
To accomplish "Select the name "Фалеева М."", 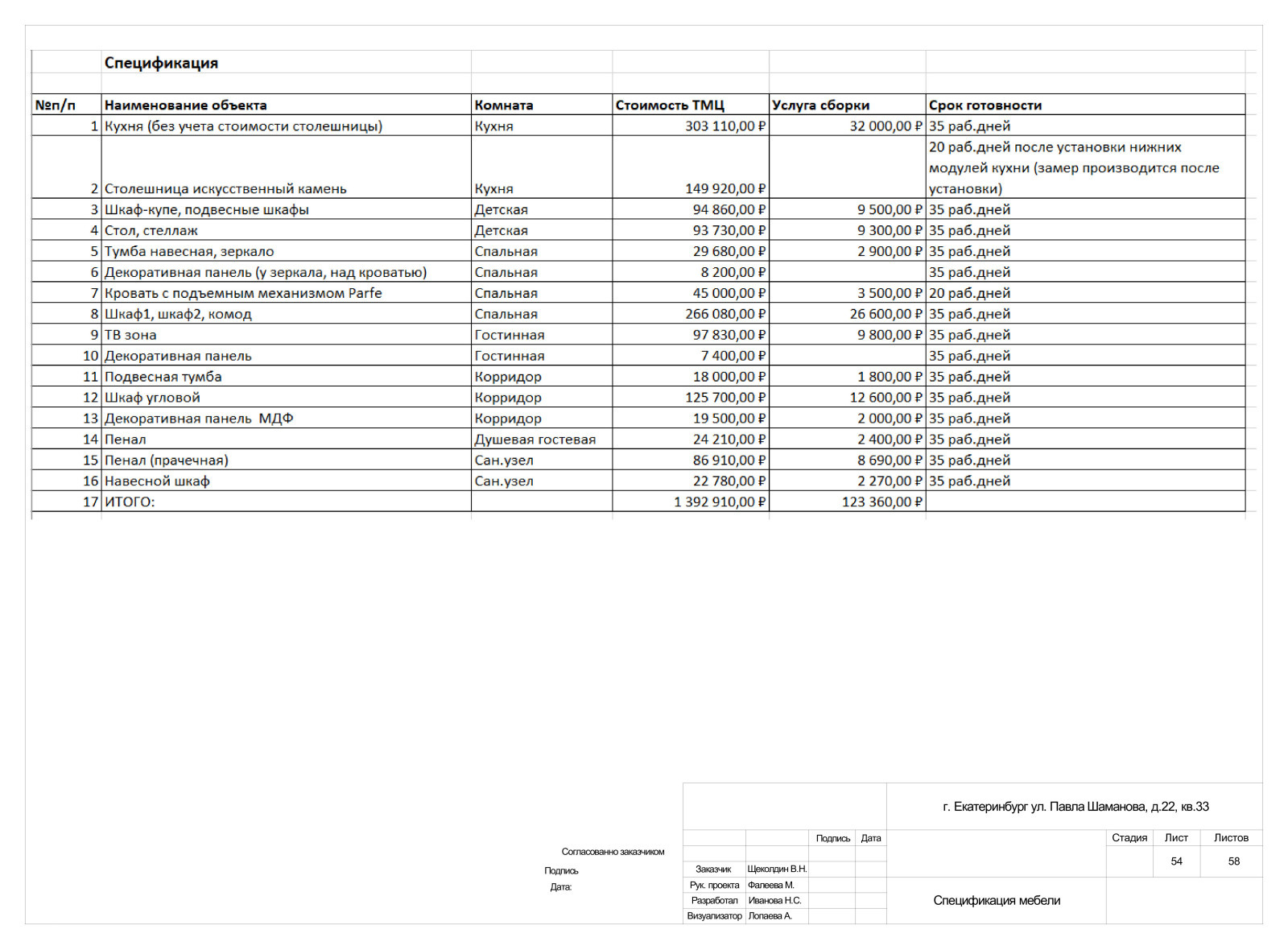I will tap(771, 886).
